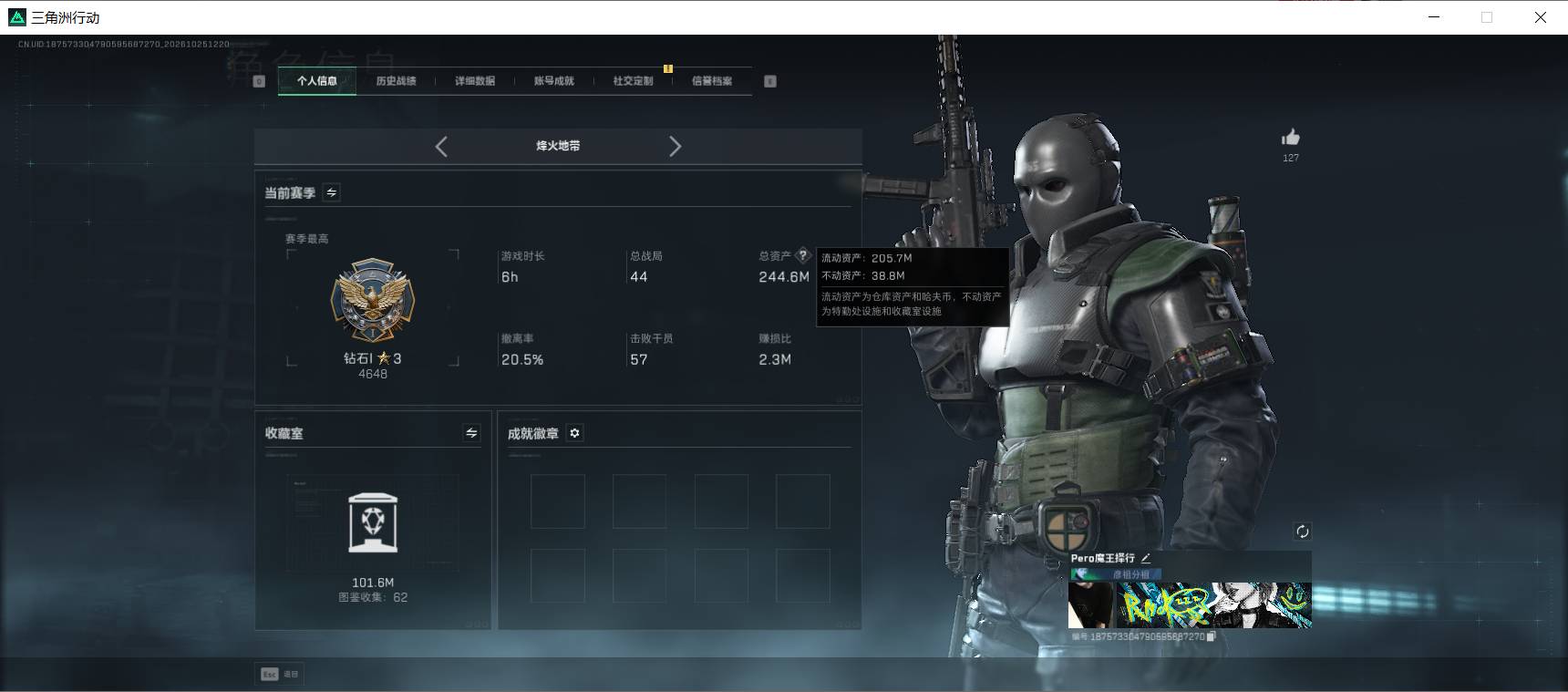
Task: Open the 收藏室 display case icon
Action: (373, 522)
